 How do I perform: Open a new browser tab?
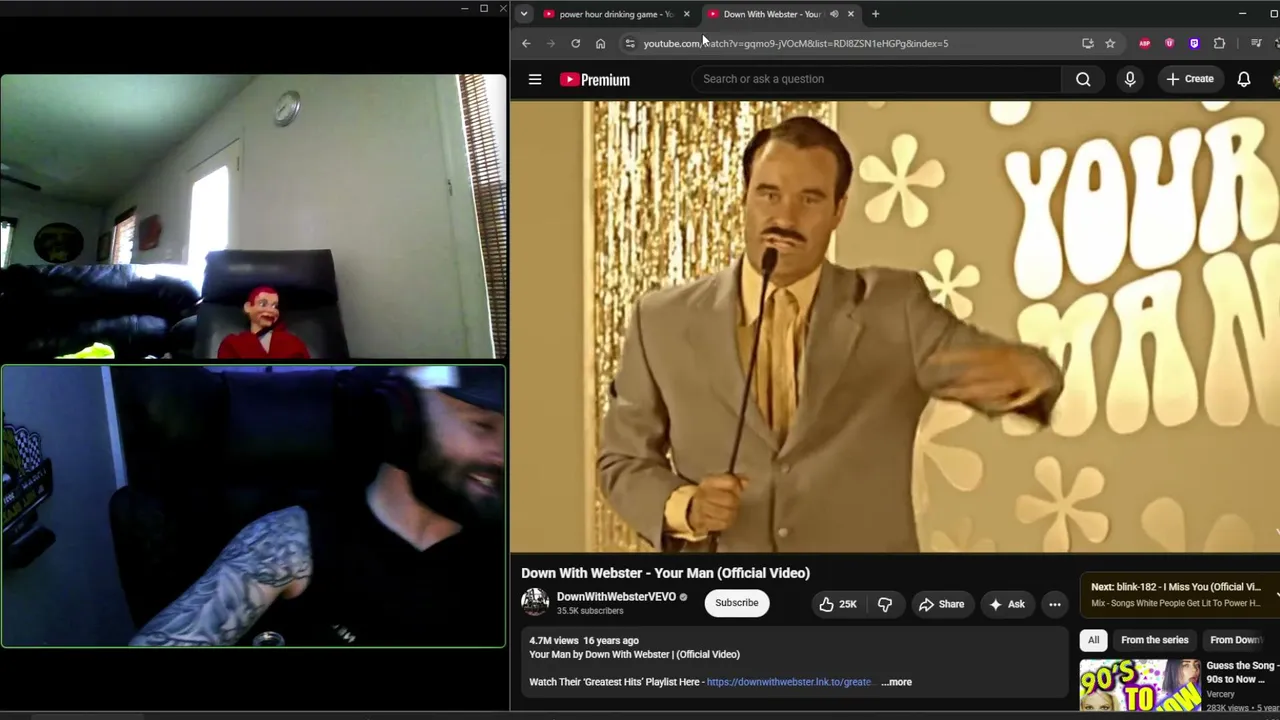875,14
